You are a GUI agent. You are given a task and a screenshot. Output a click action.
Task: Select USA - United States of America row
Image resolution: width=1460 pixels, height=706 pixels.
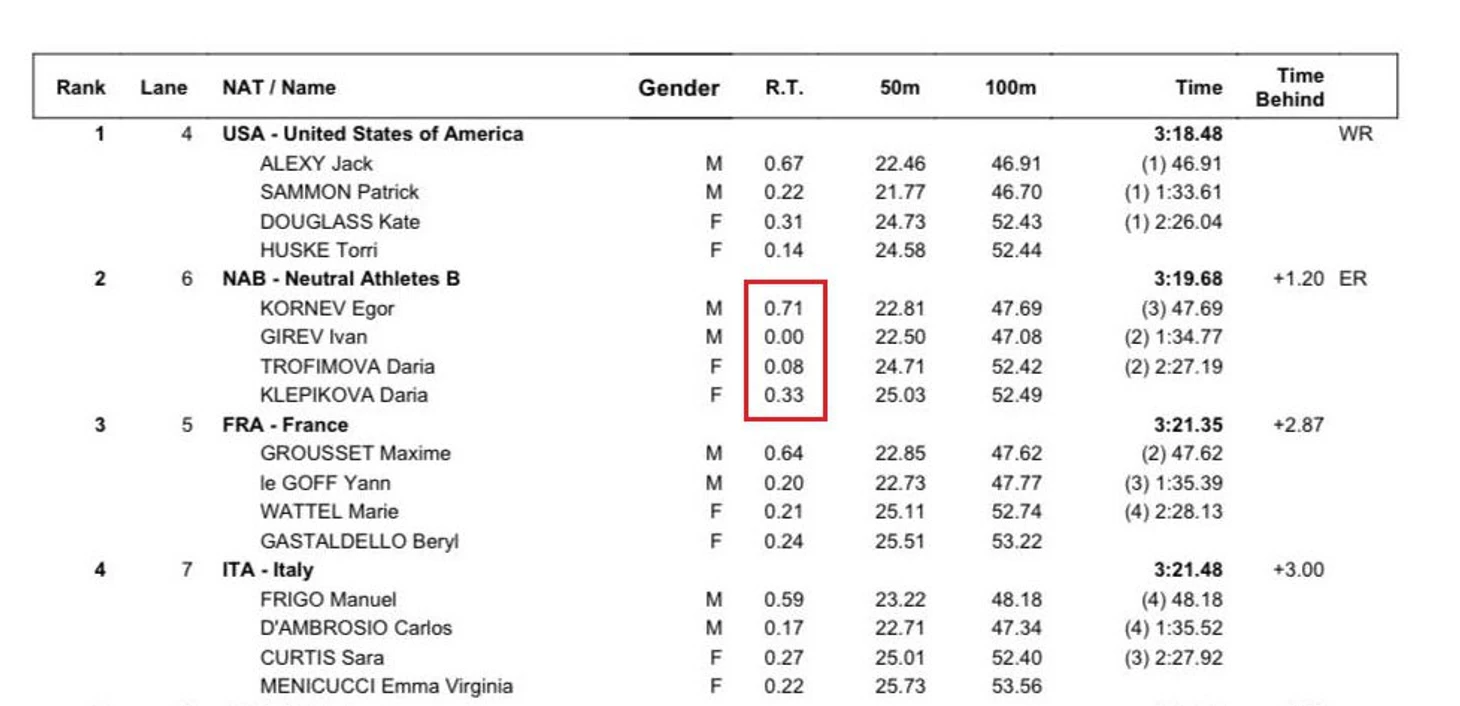coord(372,134)
